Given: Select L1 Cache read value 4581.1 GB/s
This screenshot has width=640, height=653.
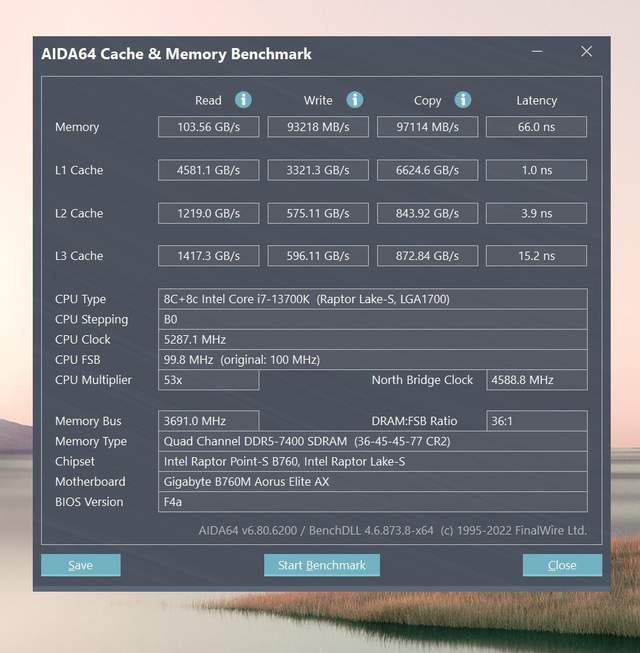Looking at the screenshot, I should (209, 170).
